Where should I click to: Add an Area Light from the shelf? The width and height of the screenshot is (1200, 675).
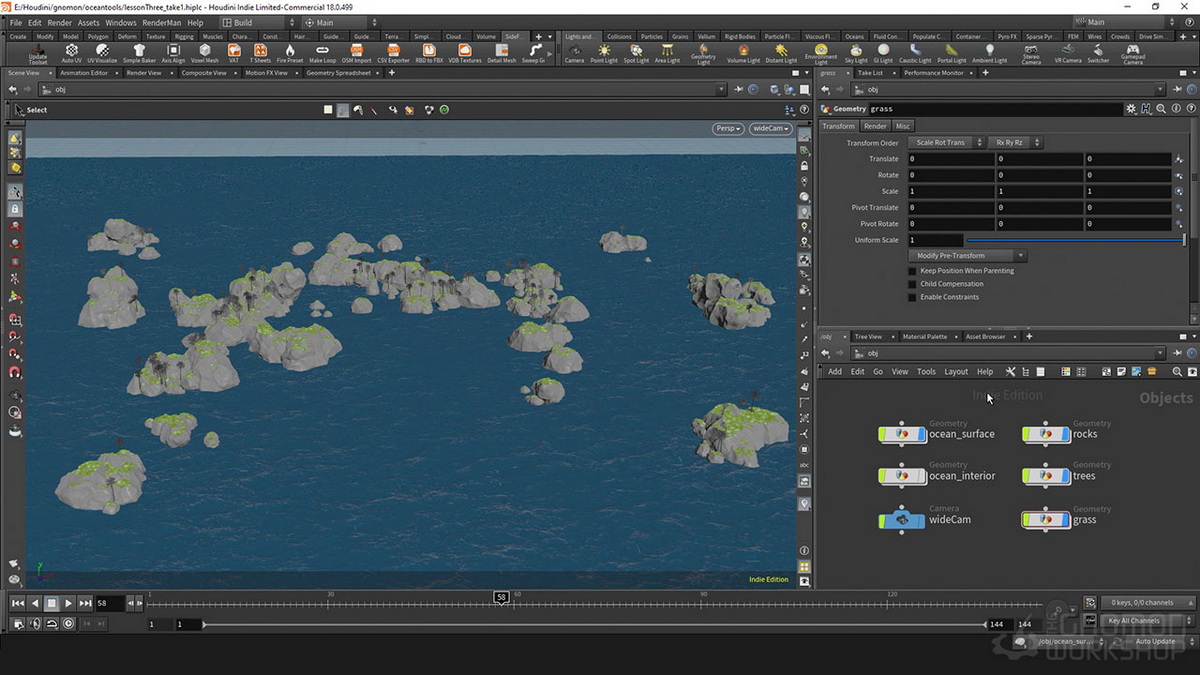click(x=667, y=53)
